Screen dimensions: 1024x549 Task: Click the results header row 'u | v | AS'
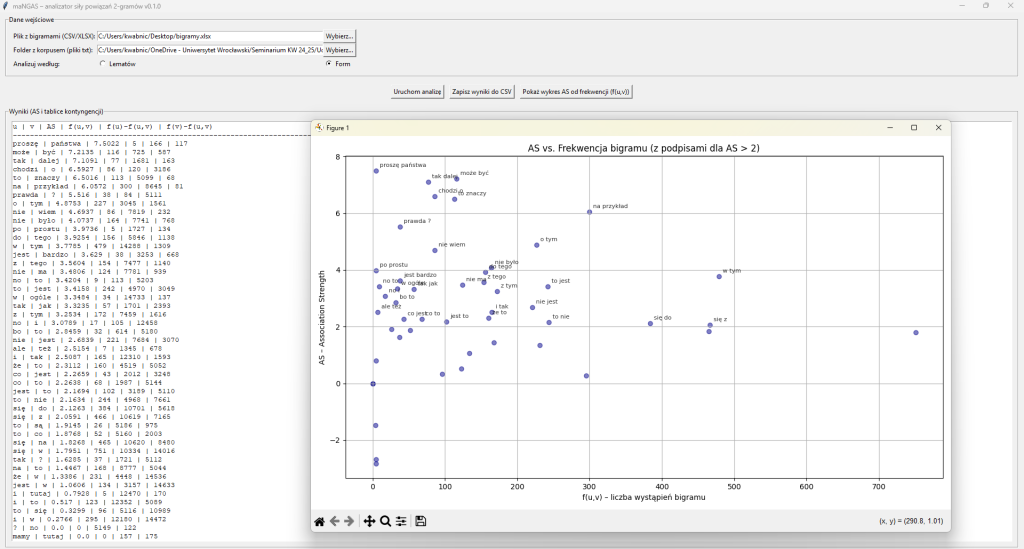coord(112,127)
